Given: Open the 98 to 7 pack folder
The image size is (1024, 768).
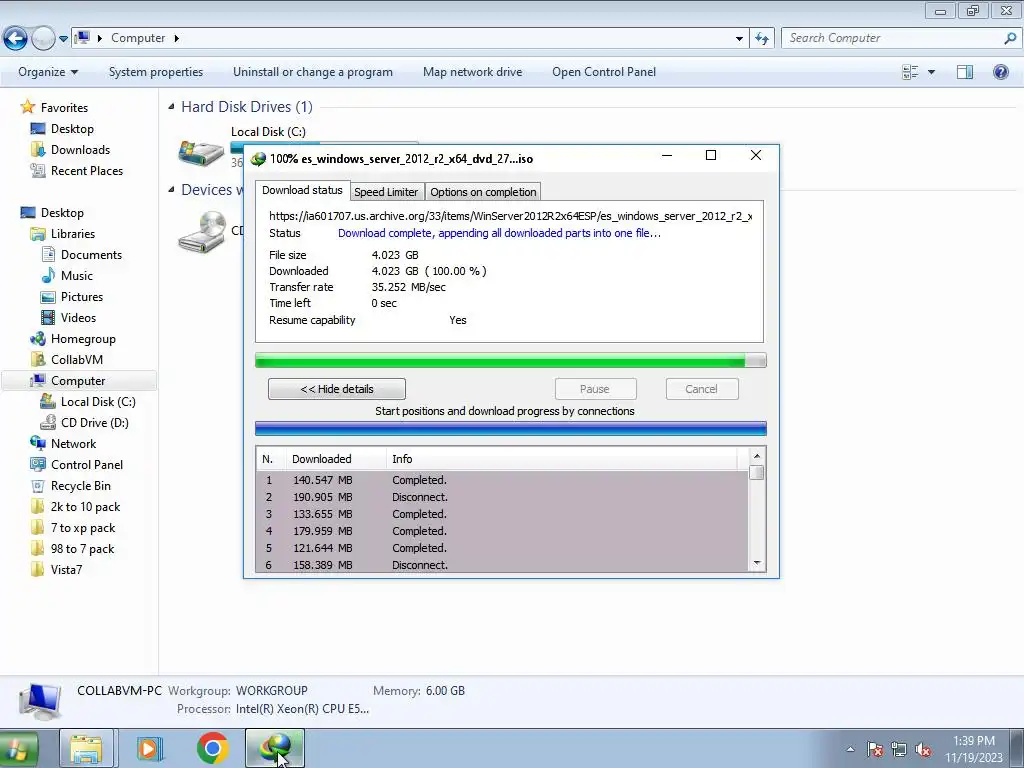Looking at the screenshot, I should [72, 549].
